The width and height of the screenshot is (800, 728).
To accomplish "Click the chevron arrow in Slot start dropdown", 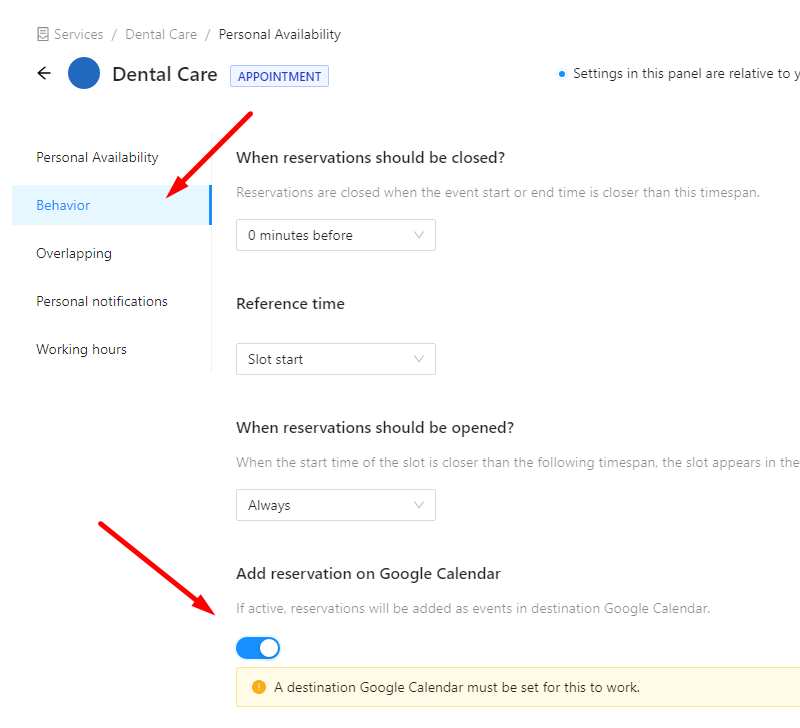I will pos(419,359).
